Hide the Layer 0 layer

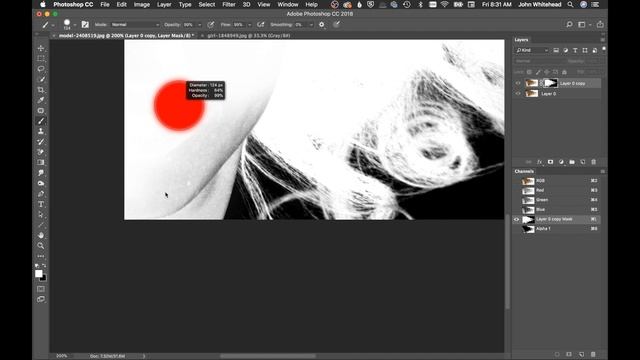tap(518, 93)
